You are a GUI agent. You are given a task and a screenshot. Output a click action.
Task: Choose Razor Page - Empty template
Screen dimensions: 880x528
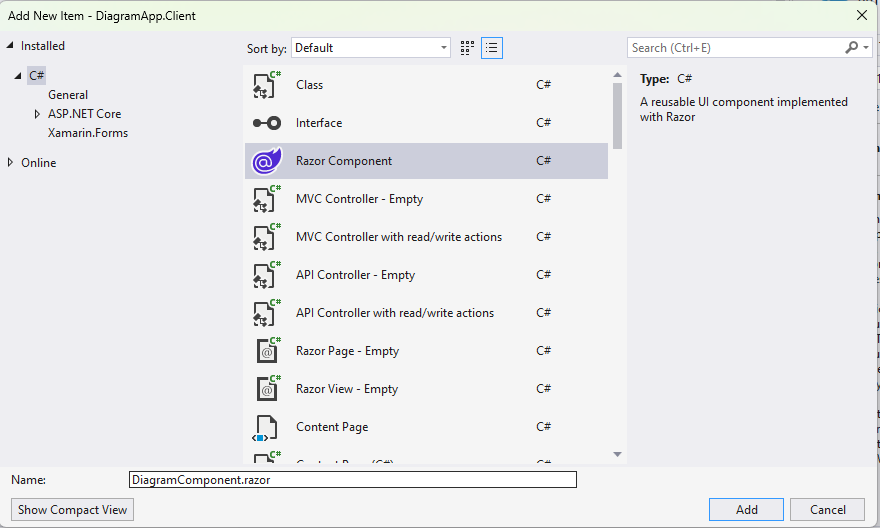coord(427,351)
